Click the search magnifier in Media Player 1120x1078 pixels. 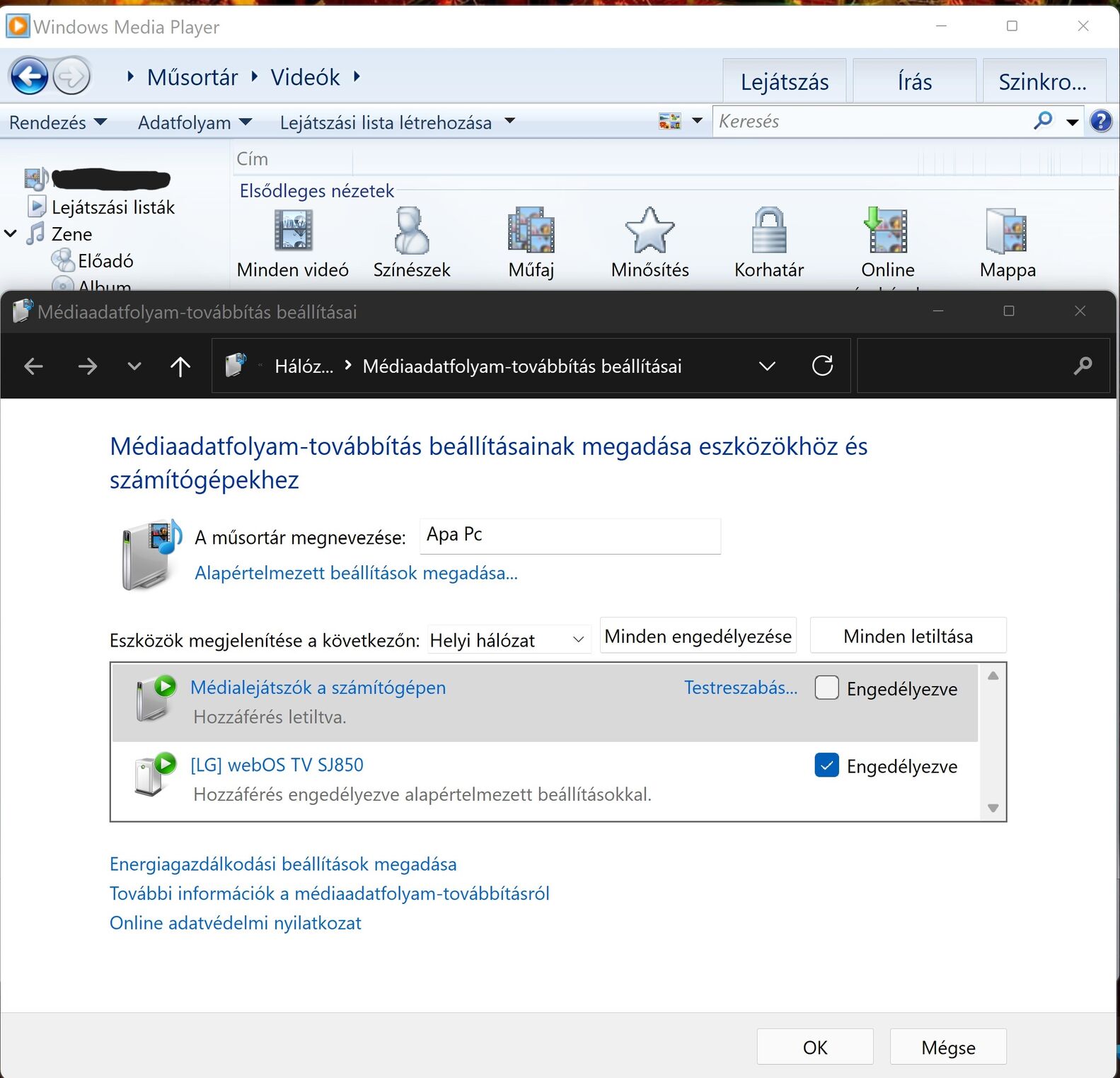point(1043,121)
